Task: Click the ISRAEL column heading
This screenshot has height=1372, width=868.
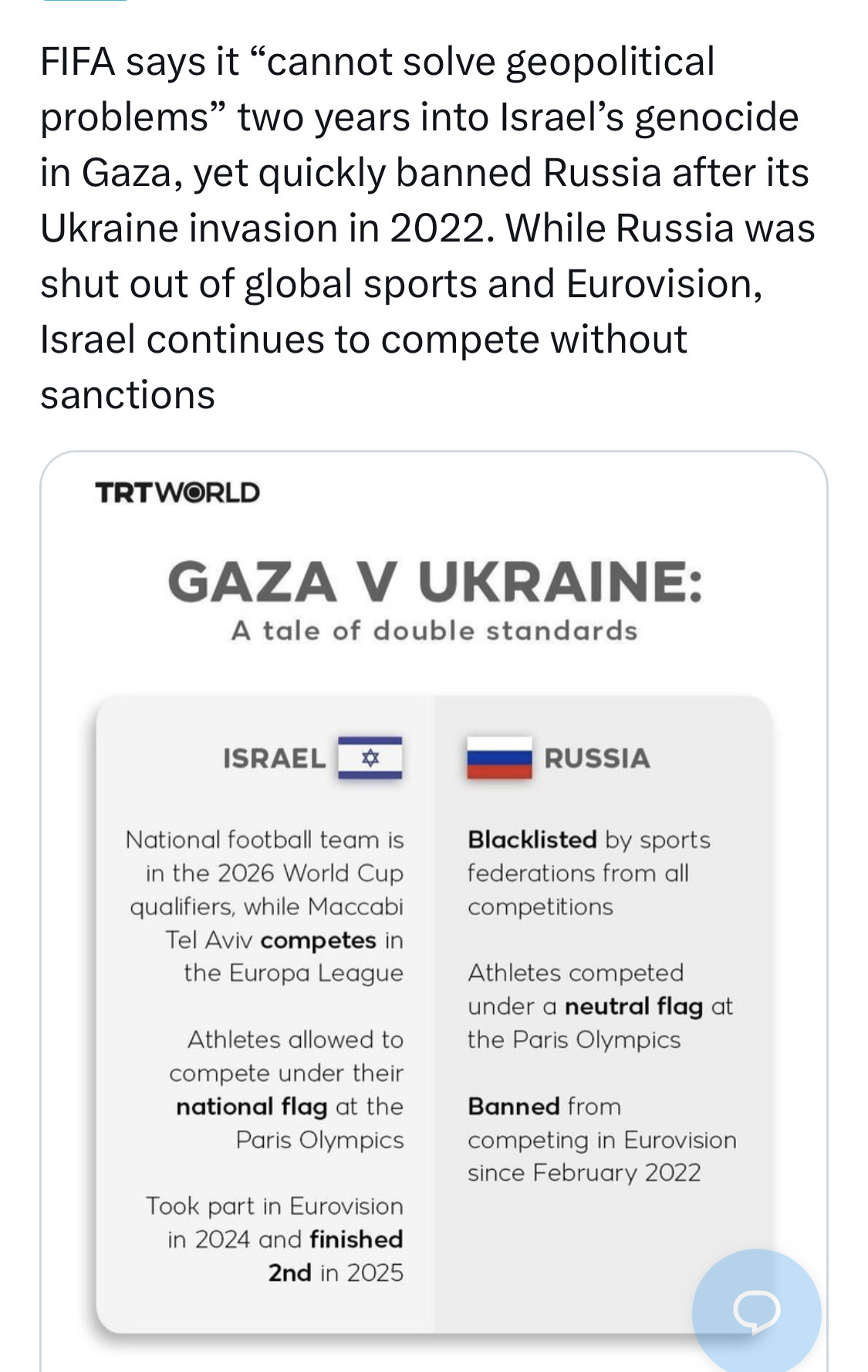Action: [274, 759]
